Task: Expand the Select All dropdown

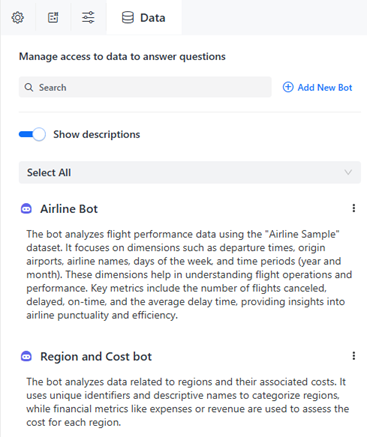Action: (x=190, y=172)
